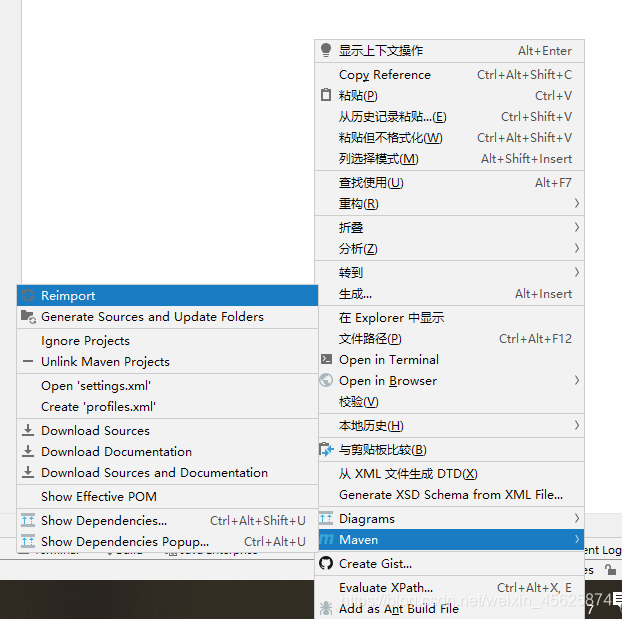Click the Diagrams menu icon

coord(326,518)
